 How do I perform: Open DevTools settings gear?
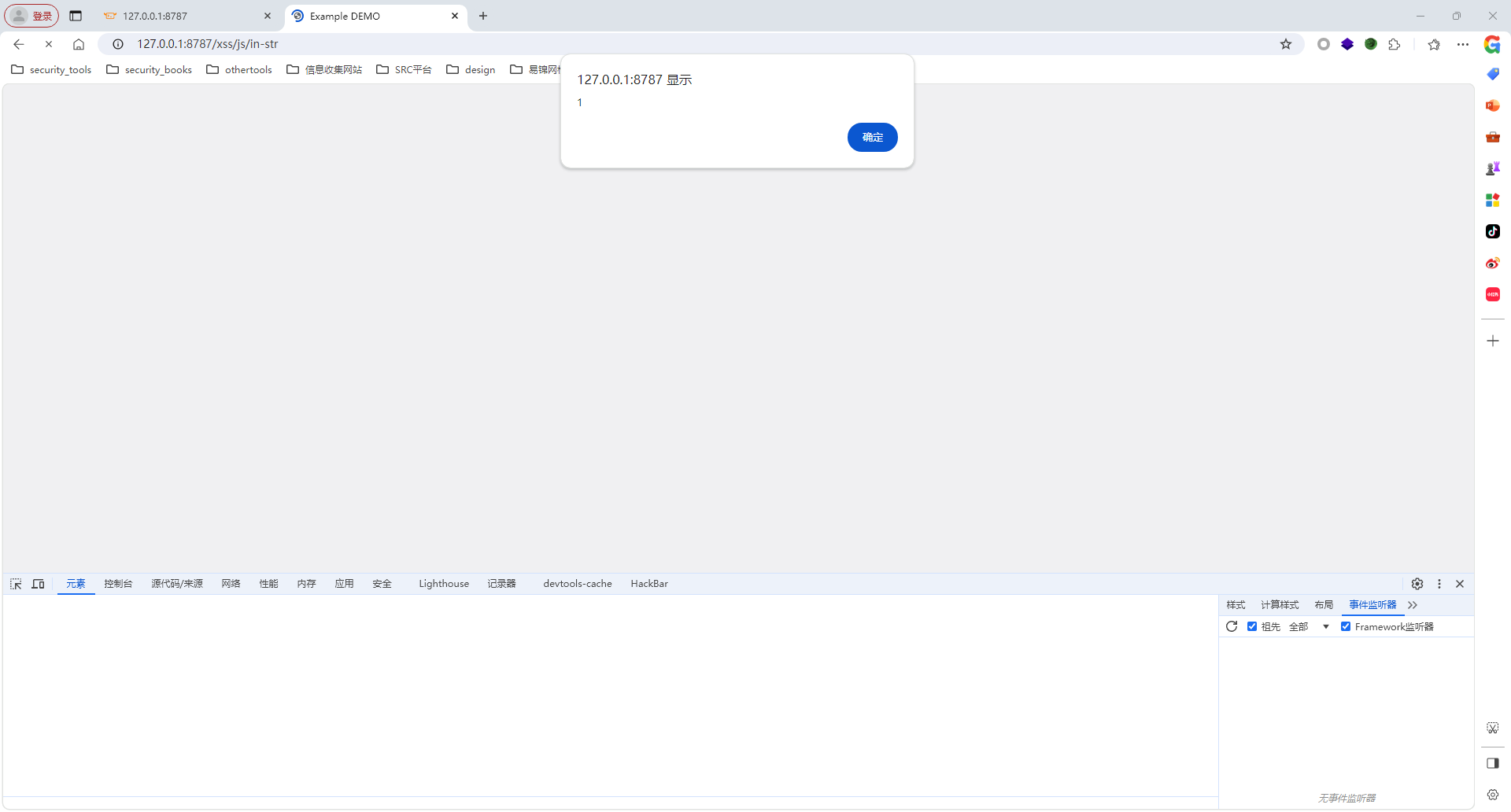point(1417,584)
